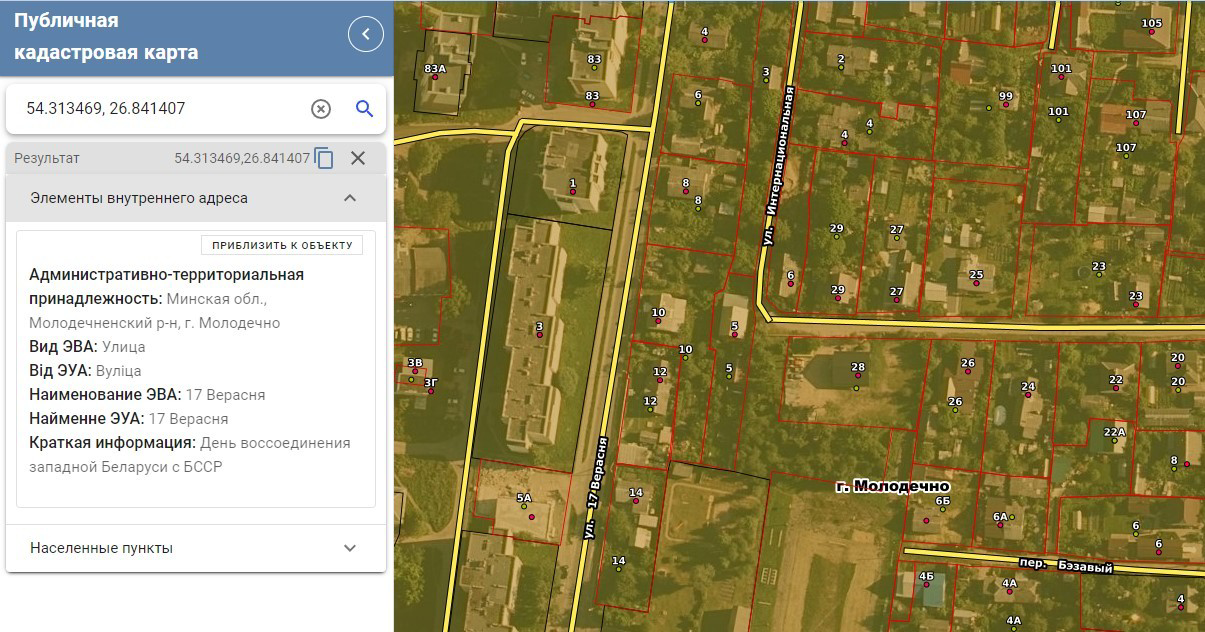Select the address point marker 5А
Viewport: 1205px width, 632px height.
tap(531, 516)
